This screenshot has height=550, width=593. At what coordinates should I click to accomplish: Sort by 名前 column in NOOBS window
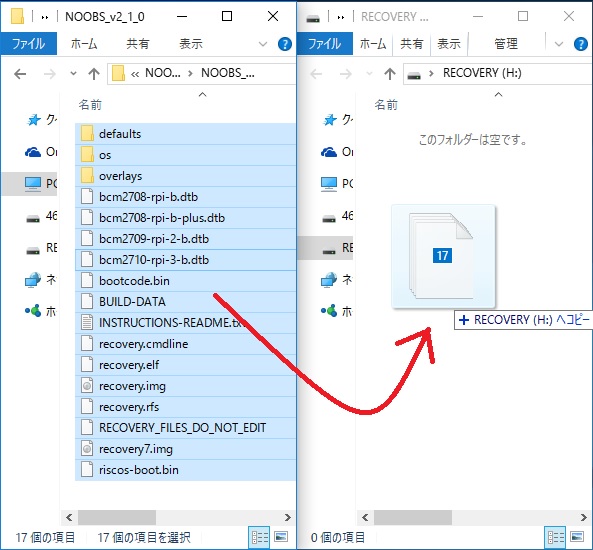pyautogui.click(x=90, y=105)
